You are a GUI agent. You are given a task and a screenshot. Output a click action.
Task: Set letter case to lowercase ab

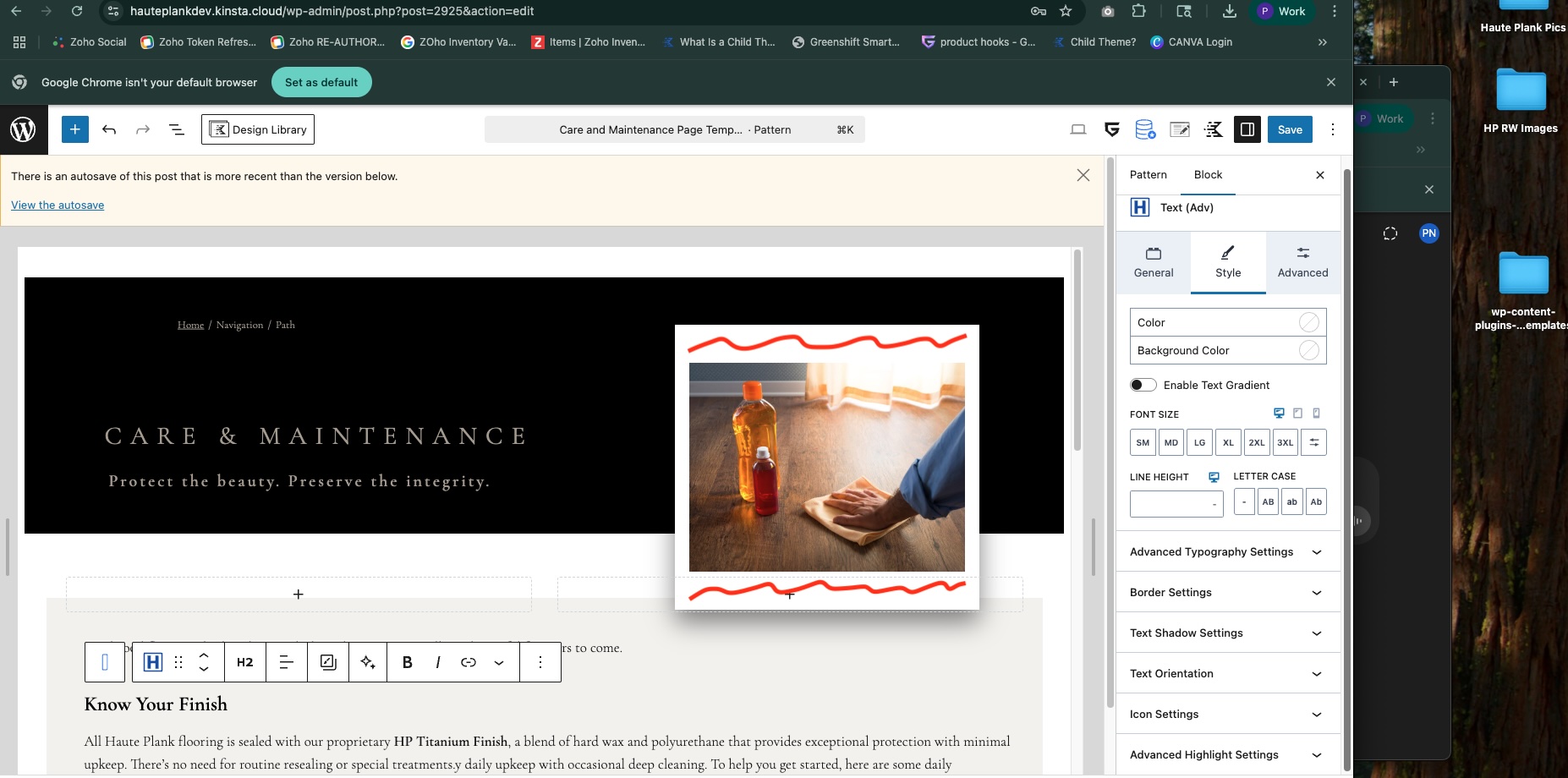click(1292, 501)
